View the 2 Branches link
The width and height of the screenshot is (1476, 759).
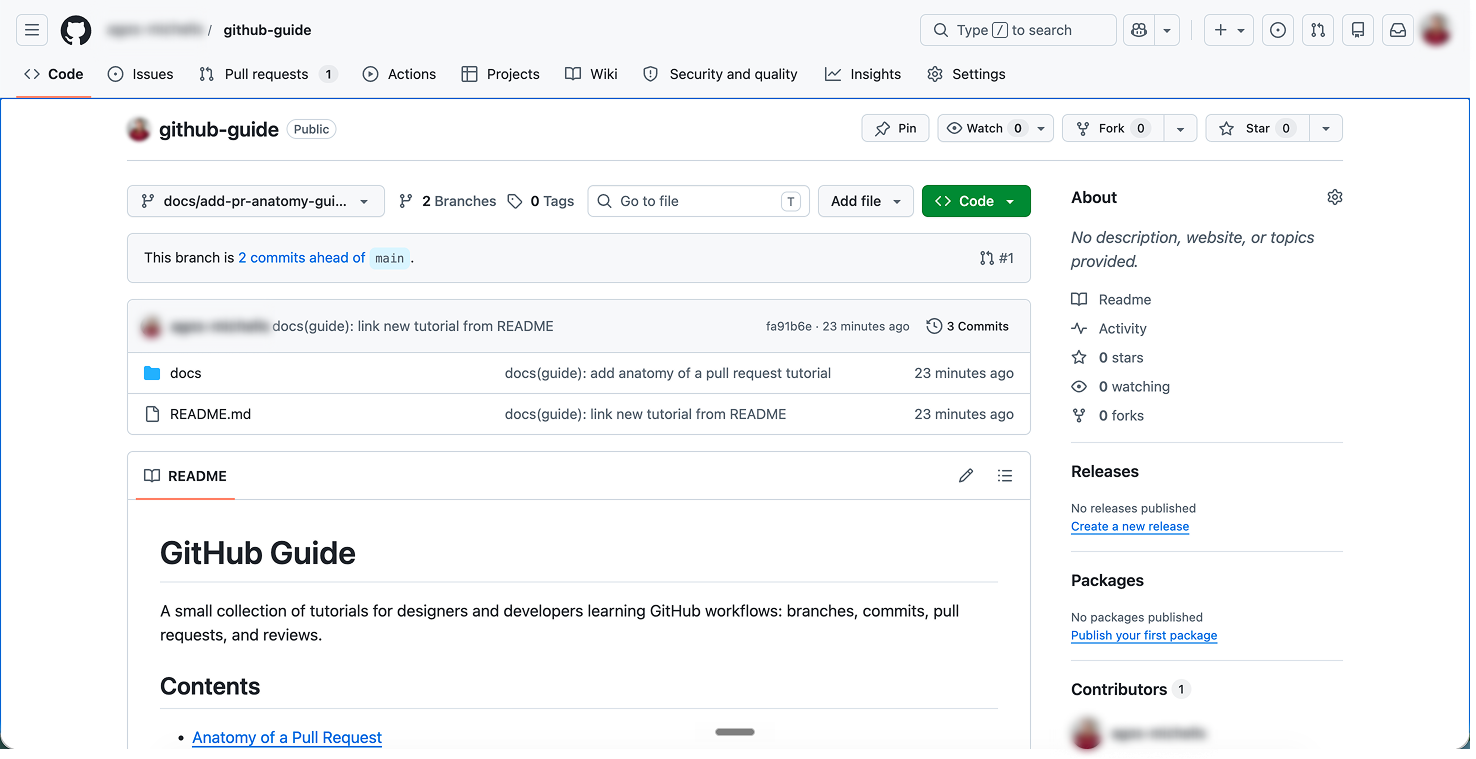click(447, 201)
